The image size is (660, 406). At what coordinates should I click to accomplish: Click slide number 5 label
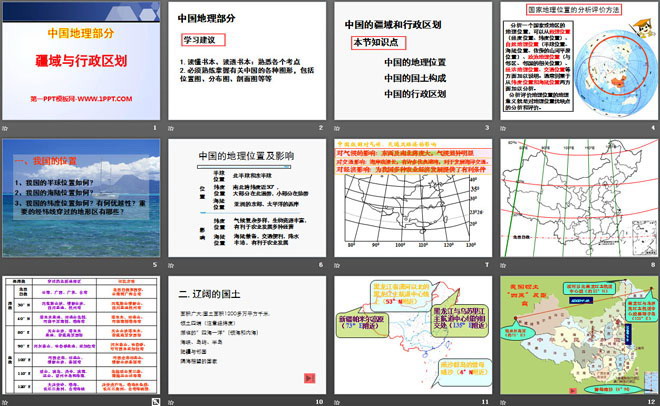point(155,265)
